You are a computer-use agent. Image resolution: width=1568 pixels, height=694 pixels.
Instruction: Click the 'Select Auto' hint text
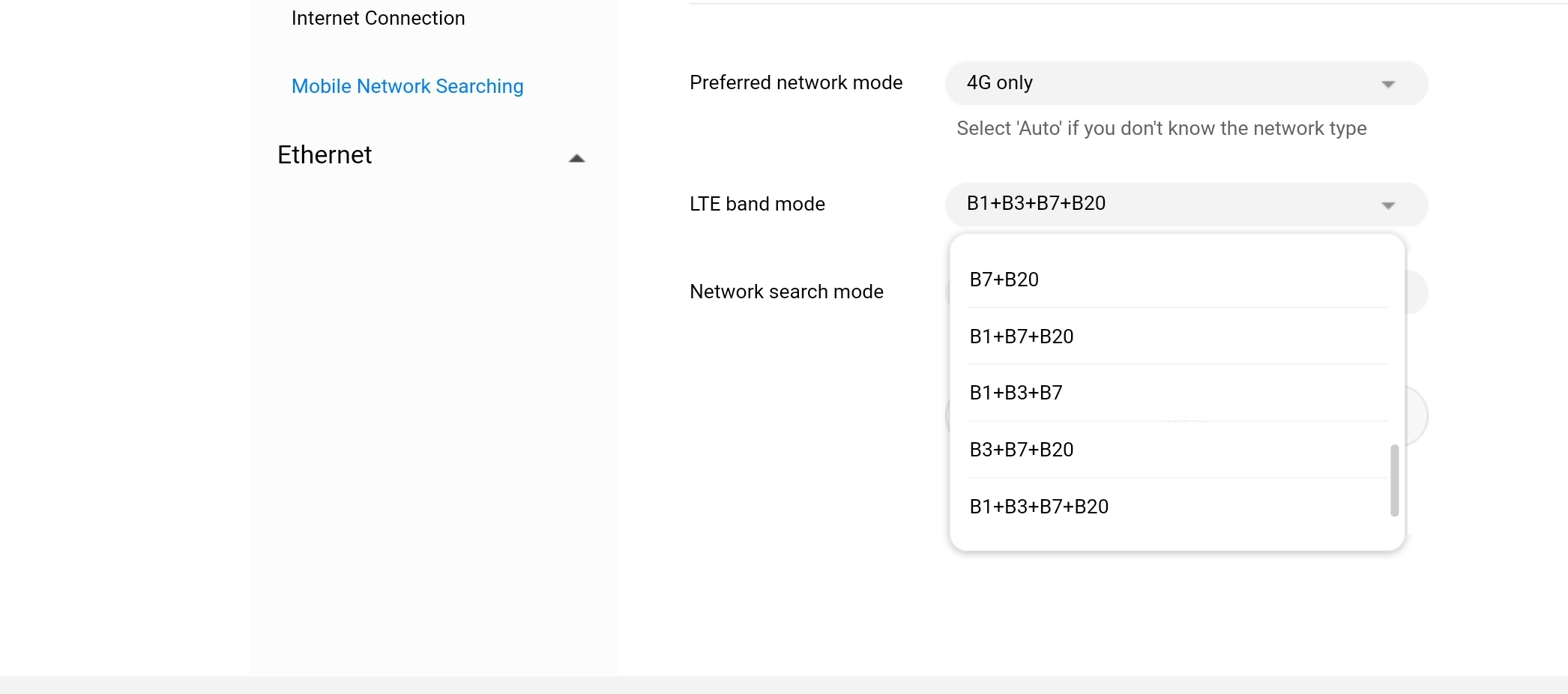(1161, 128)
